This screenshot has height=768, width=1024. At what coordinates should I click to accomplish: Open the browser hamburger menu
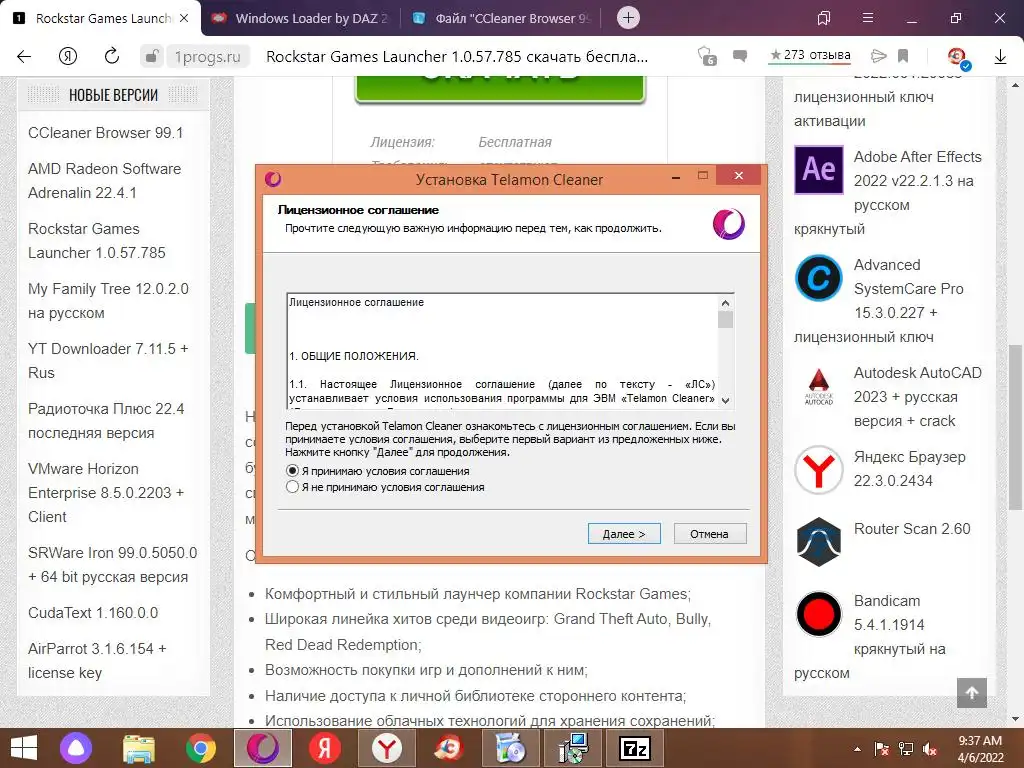[868, 18]
